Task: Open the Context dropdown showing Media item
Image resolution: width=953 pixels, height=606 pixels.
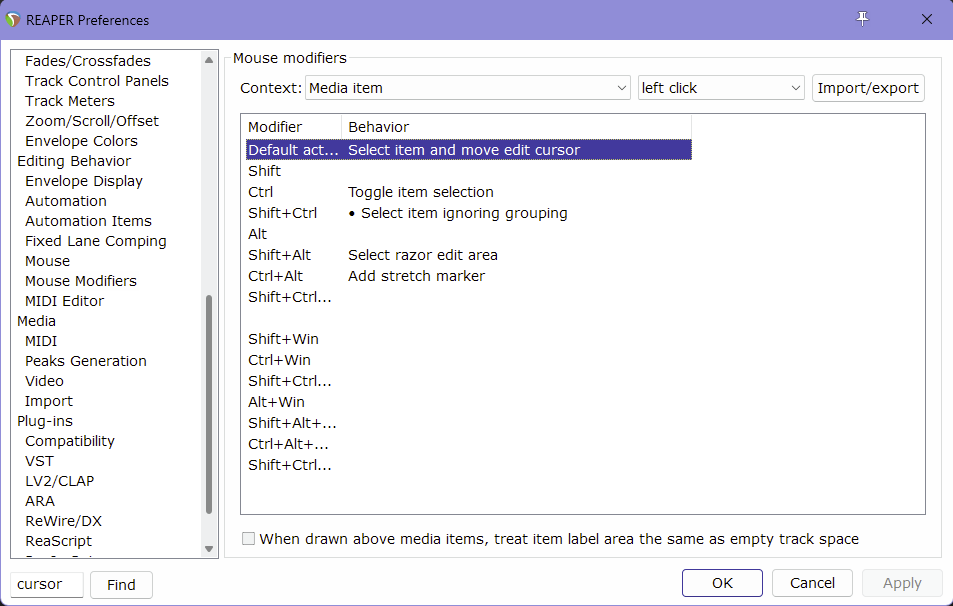Action: pyautogui.click(x=468, y=88)
